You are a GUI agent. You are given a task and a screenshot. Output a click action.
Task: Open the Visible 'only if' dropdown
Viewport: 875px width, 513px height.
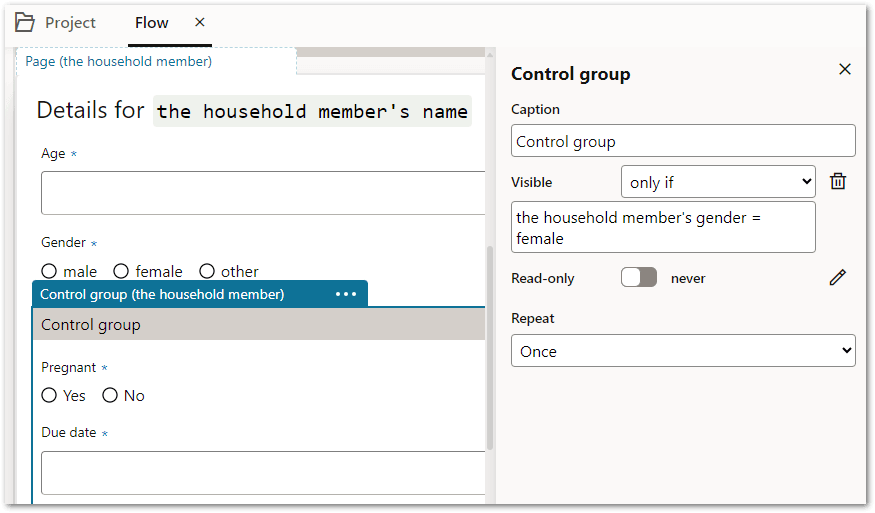point(718,182)
